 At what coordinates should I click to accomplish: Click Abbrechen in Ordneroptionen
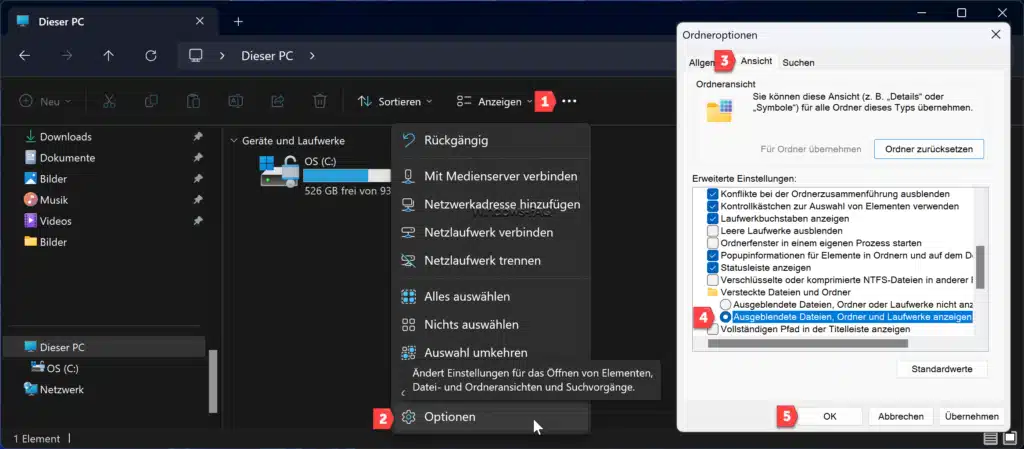[x=901, y=416]
